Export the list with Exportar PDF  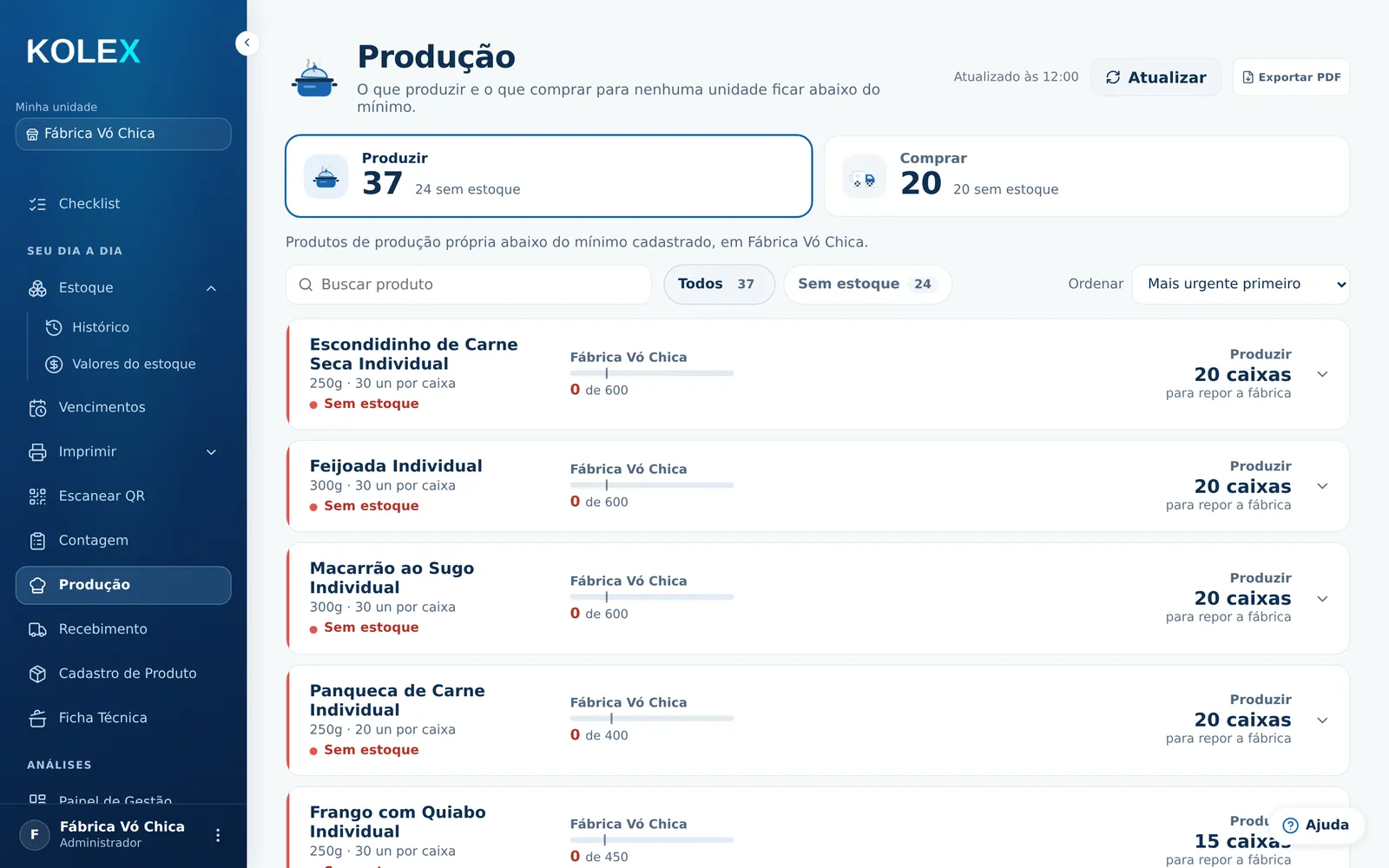pos(1291,77)
